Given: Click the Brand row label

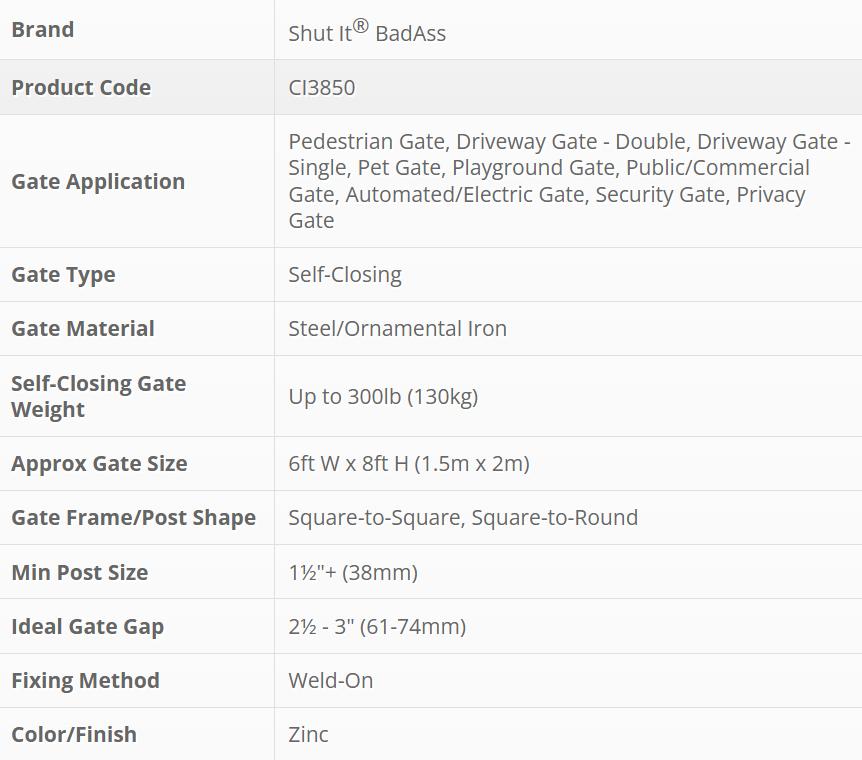Looking at the screenshot, I should (43, 30).
